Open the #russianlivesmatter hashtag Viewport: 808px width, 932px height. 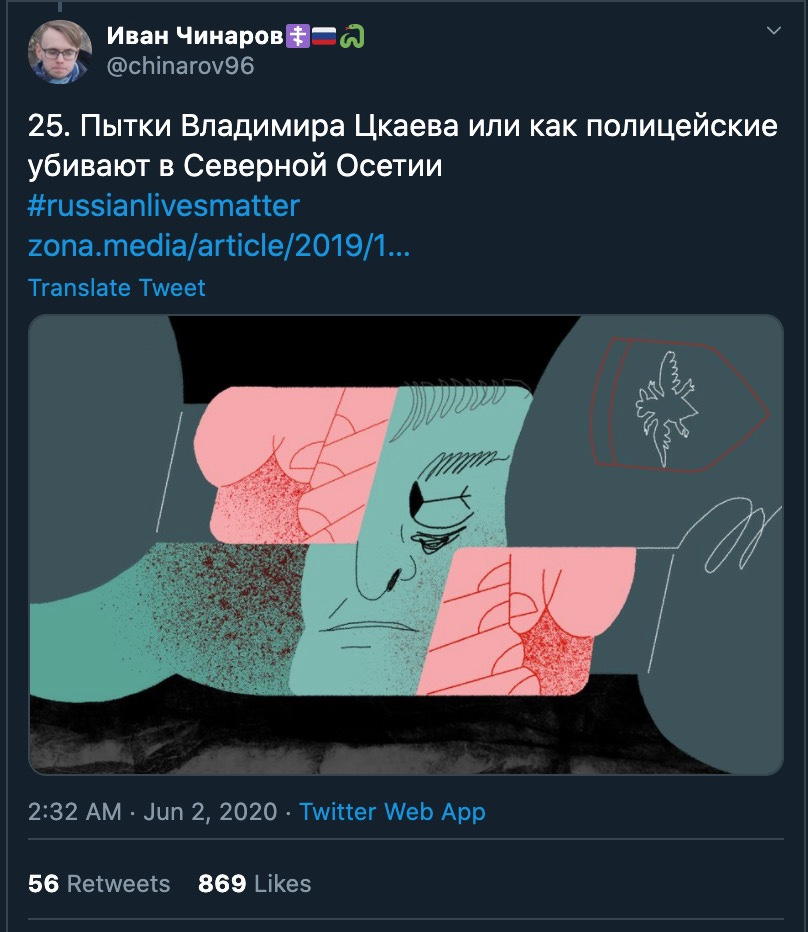(164, 206)
